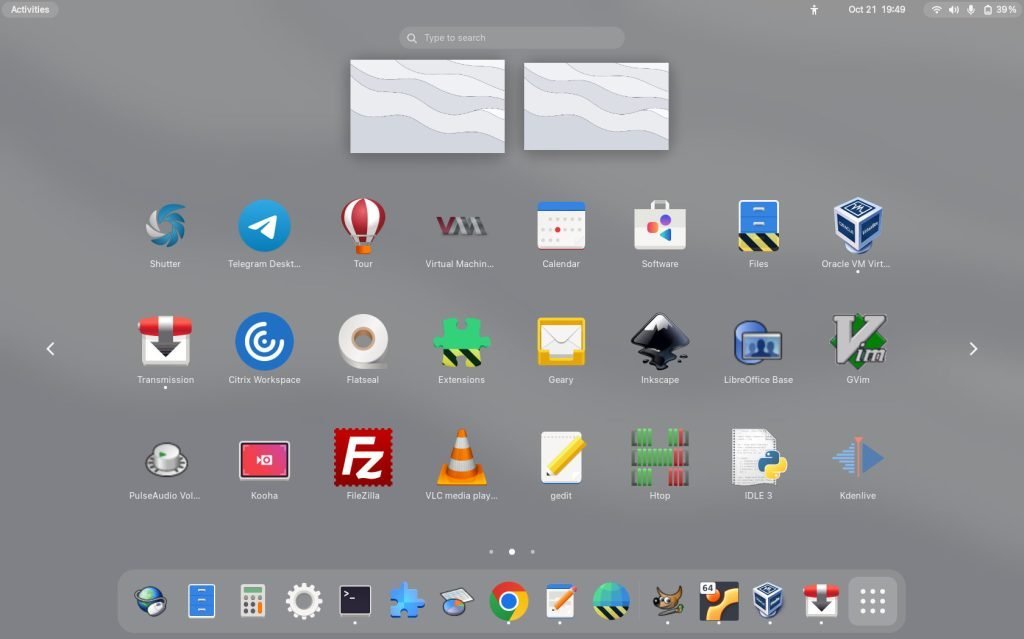Open the orange 64 icon in dock
The height and width of the screenshot is (639, 1024).
pyautogui.click(x=718, y=601)
